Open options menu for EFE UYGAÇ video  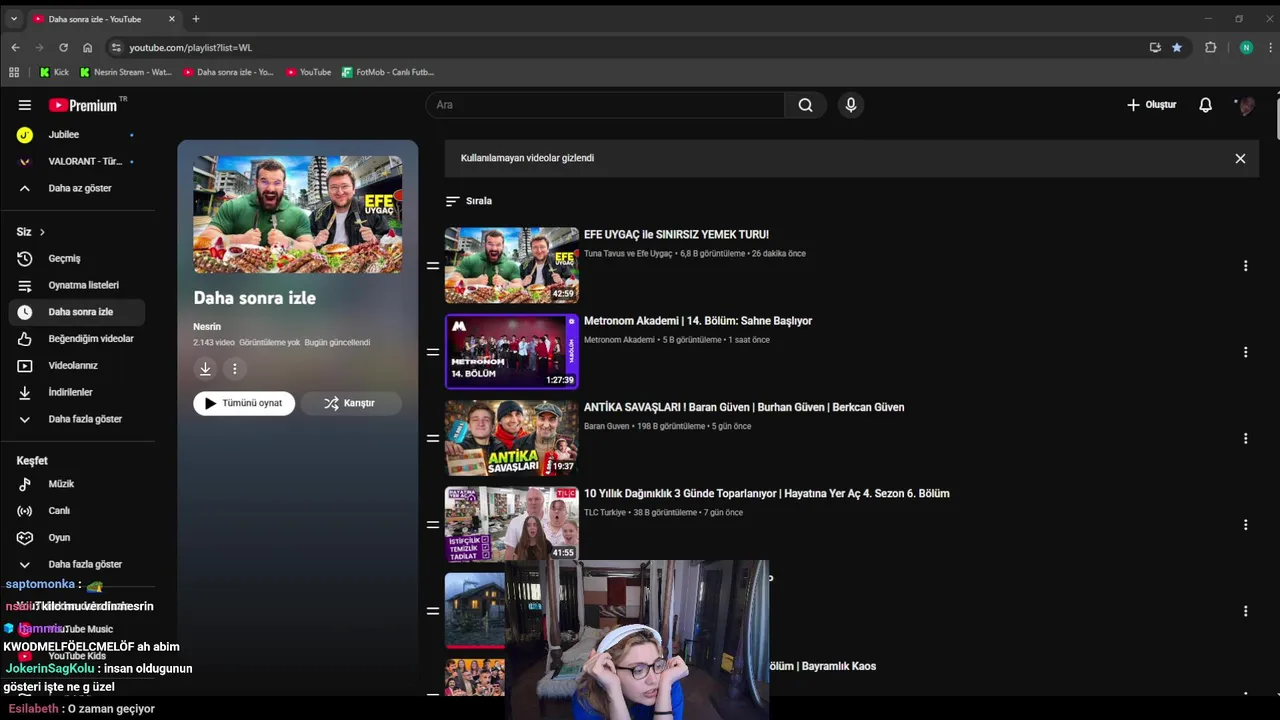pos(1245,266)
